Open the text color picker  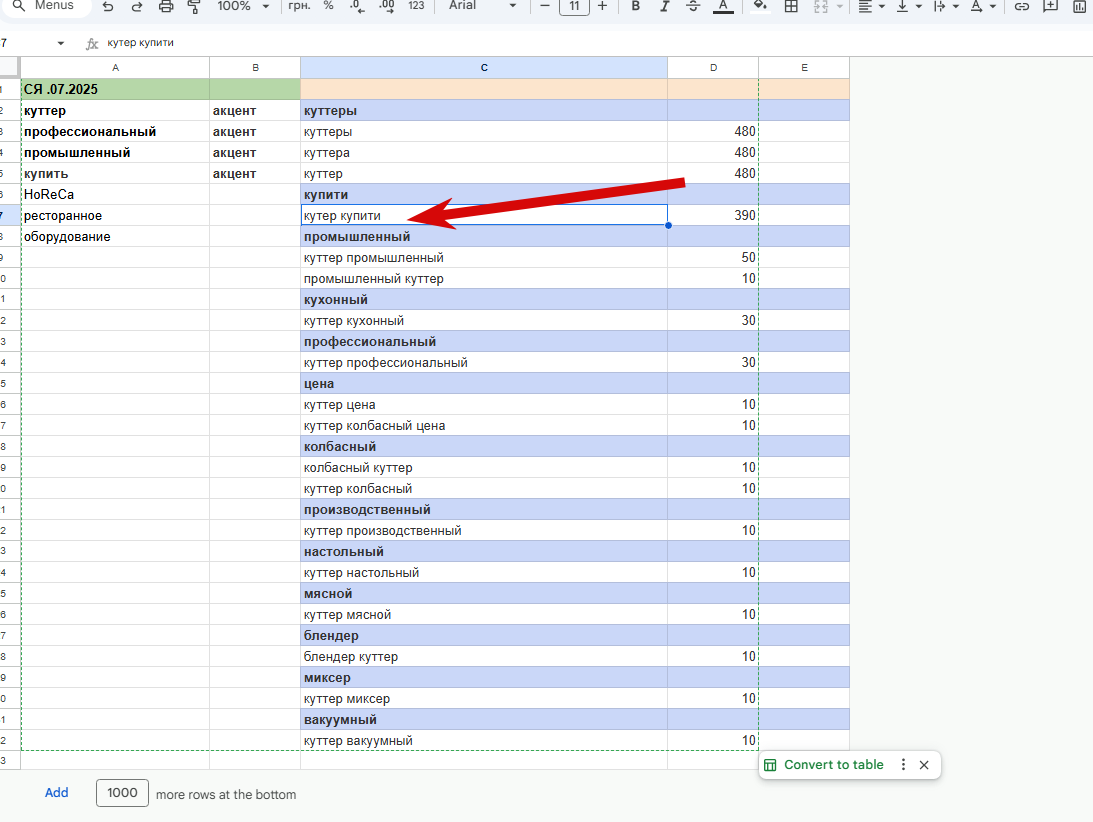pyautogui.click(x=723, y=6)
